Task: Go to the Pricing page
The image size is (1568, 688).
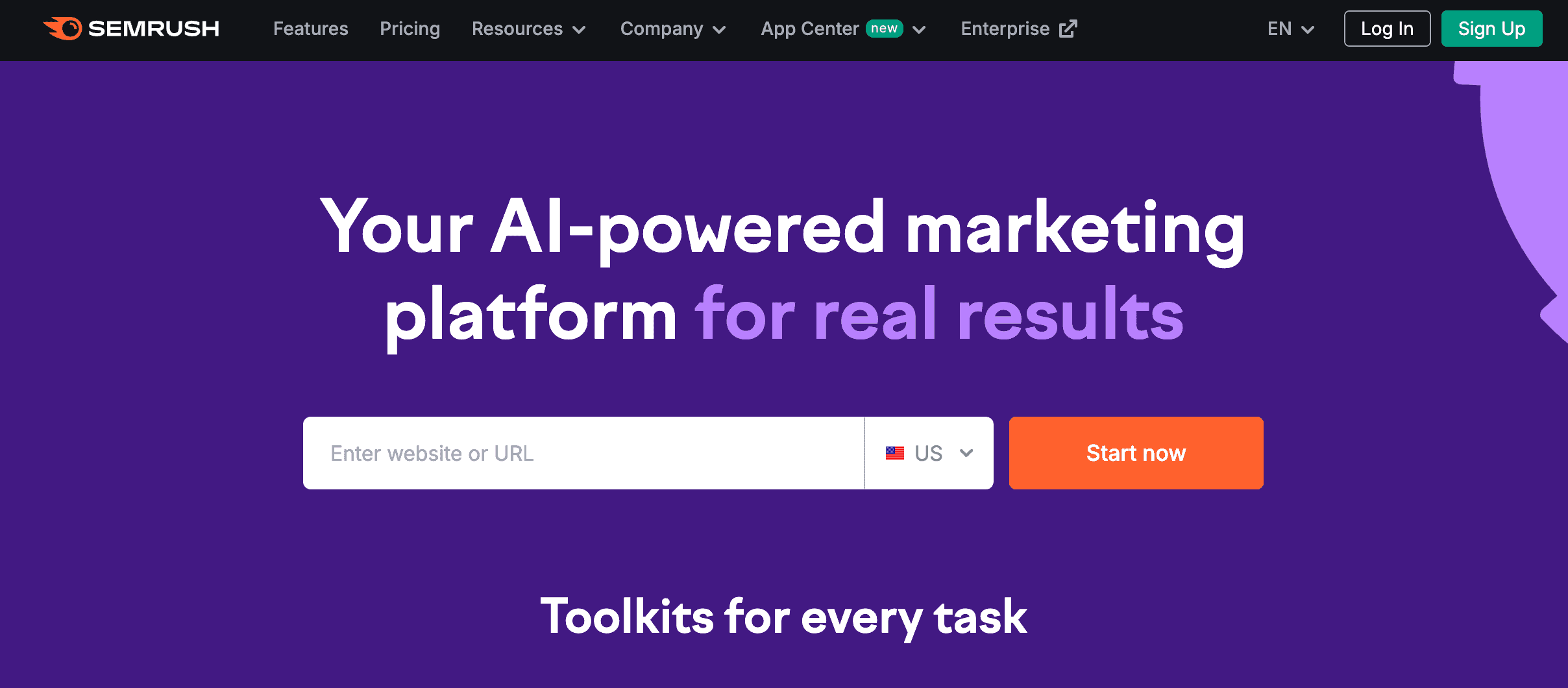Action: pyautogui.click(x=410, y=29)
